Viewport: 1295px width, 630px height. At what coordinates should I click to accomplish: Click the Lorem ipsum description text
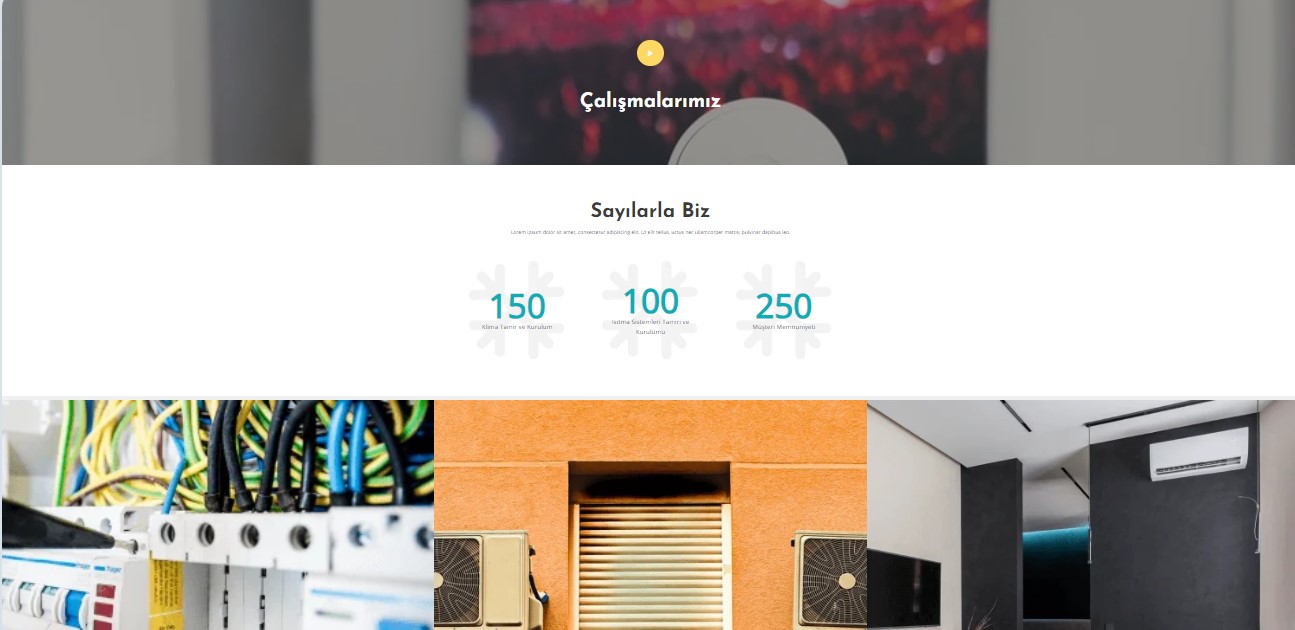[x=650, y=232]
